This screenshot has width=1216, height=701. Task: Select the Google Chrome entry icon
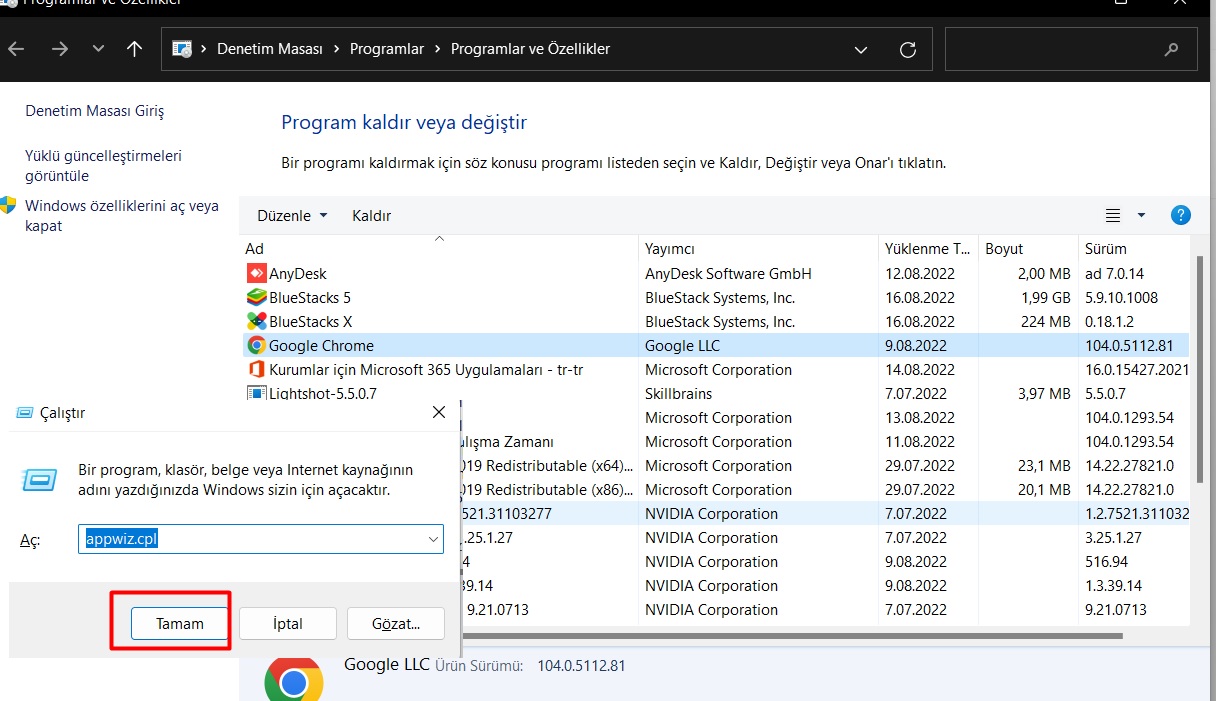click(256, 345)
